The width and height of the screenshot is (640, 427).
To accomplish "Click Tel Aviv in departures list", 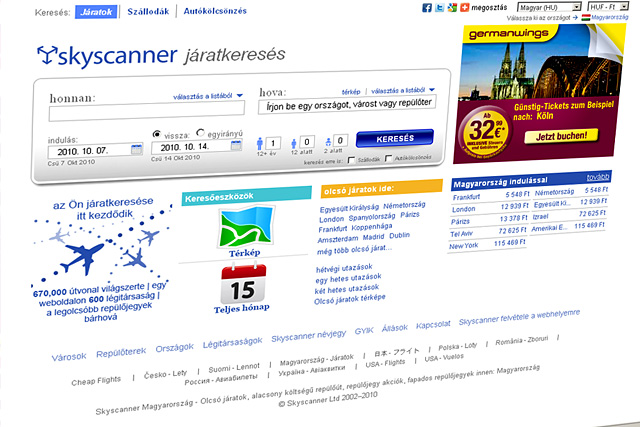I will coord(461,234).
